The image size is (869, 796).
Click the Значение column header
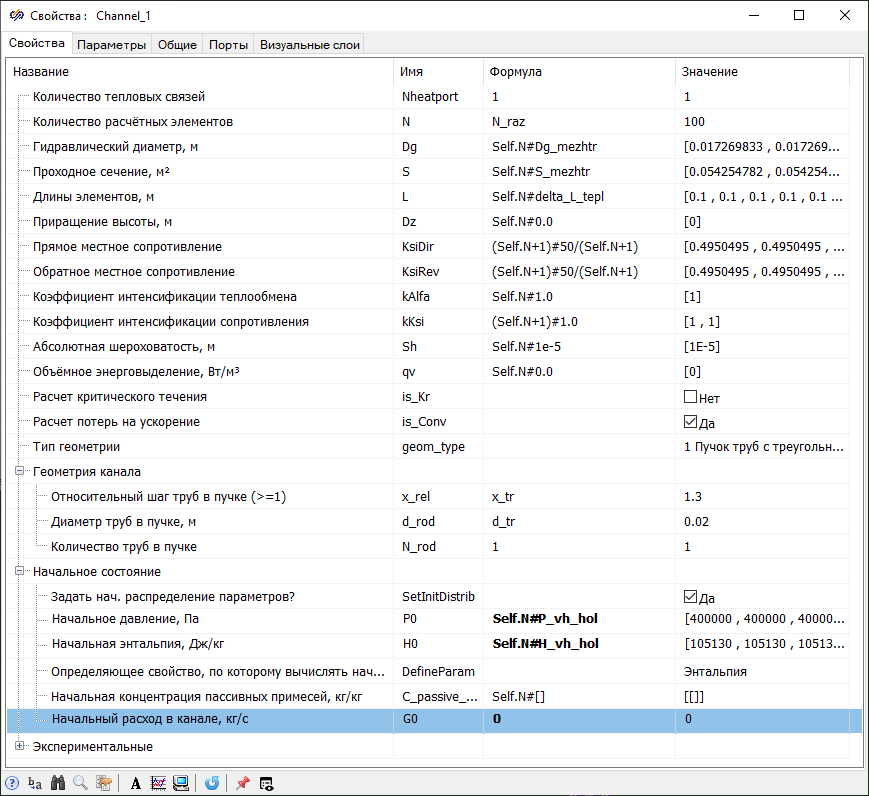tap(710, 72)
